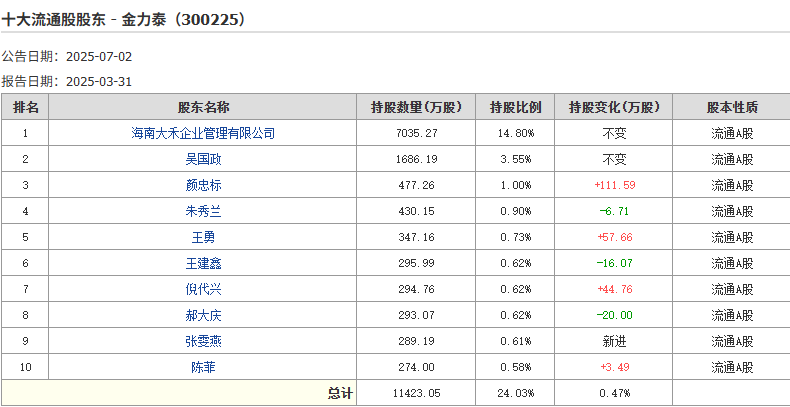Image resolution: width=790 pixels, height=407 pixels.
Task: Click the change value +111.59
Action: 615,185
